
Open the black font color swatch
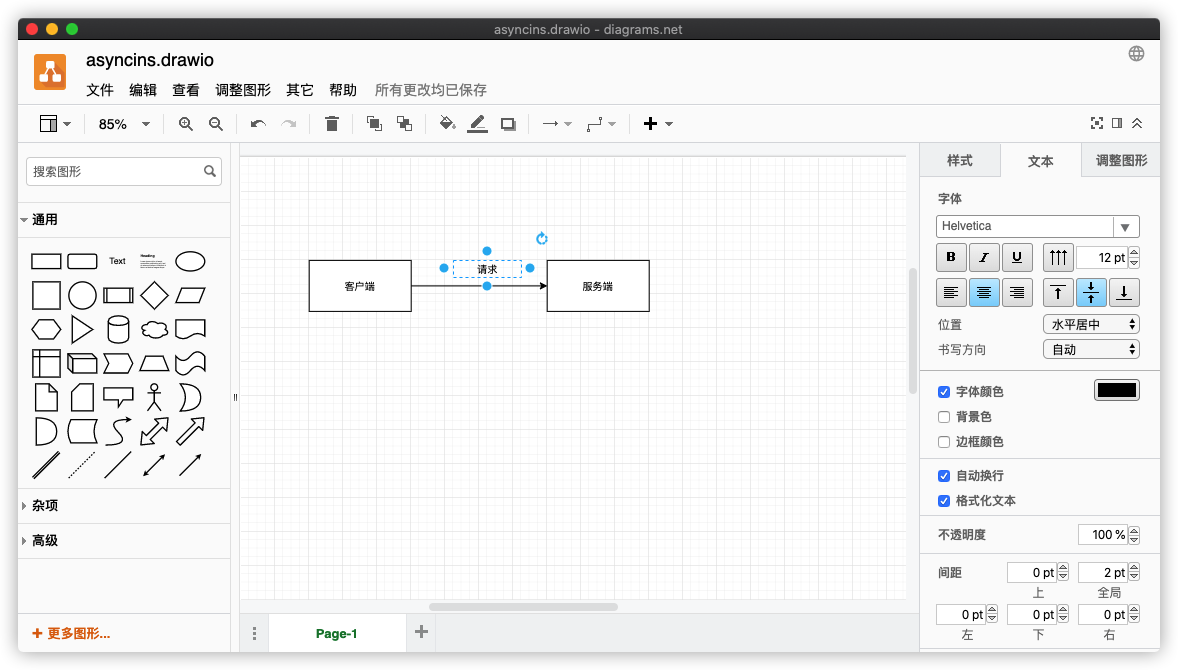point(1116,391)
